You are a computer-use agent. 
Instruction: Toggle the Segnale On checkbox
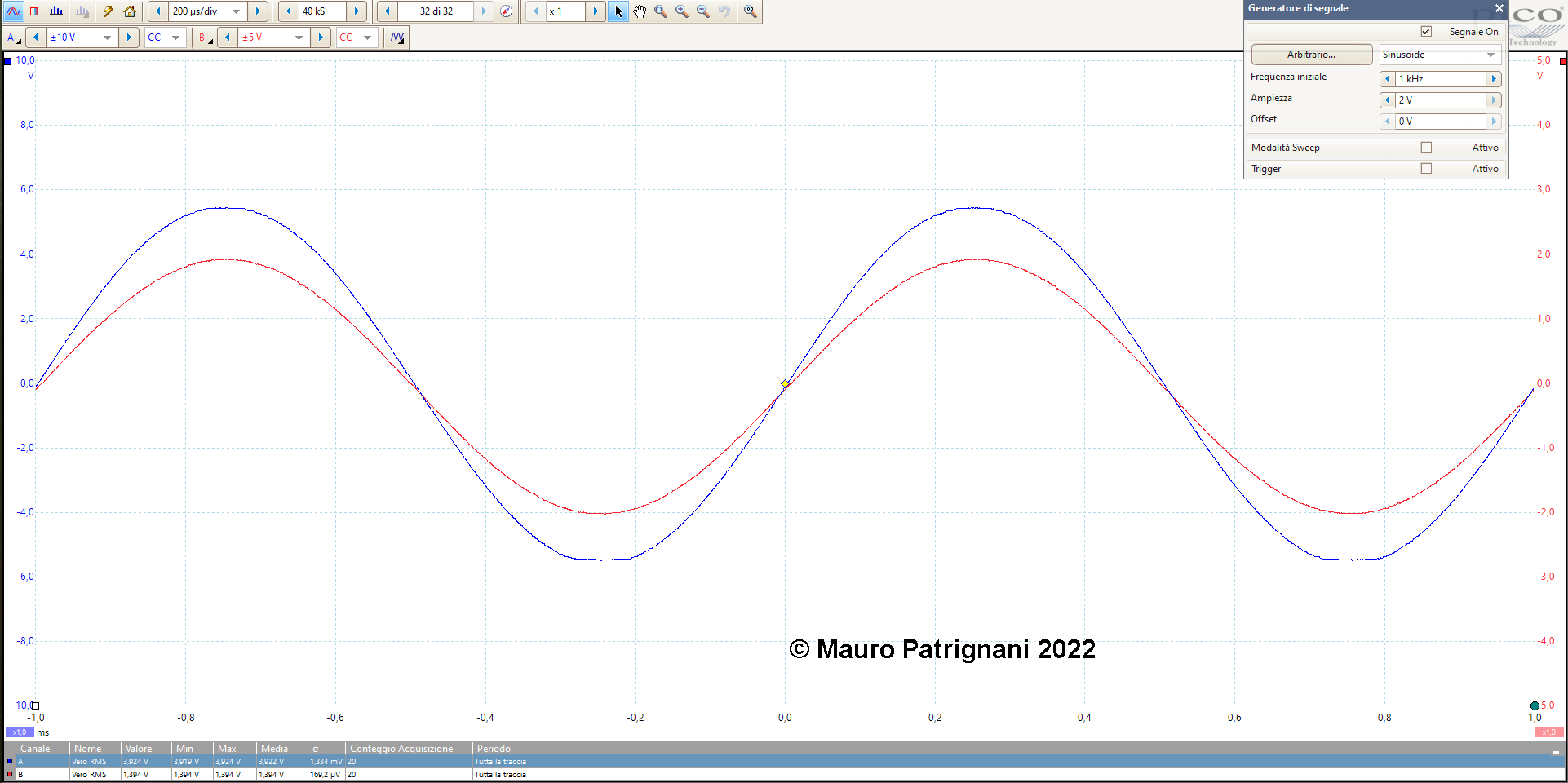pyautogui.click(x=1426, y=32)
